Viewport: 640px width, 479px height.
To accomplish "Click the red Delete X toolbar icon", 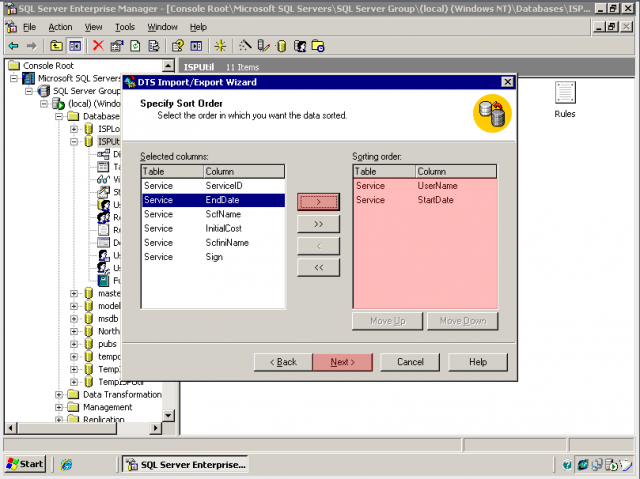I will [x=98, y=45].
